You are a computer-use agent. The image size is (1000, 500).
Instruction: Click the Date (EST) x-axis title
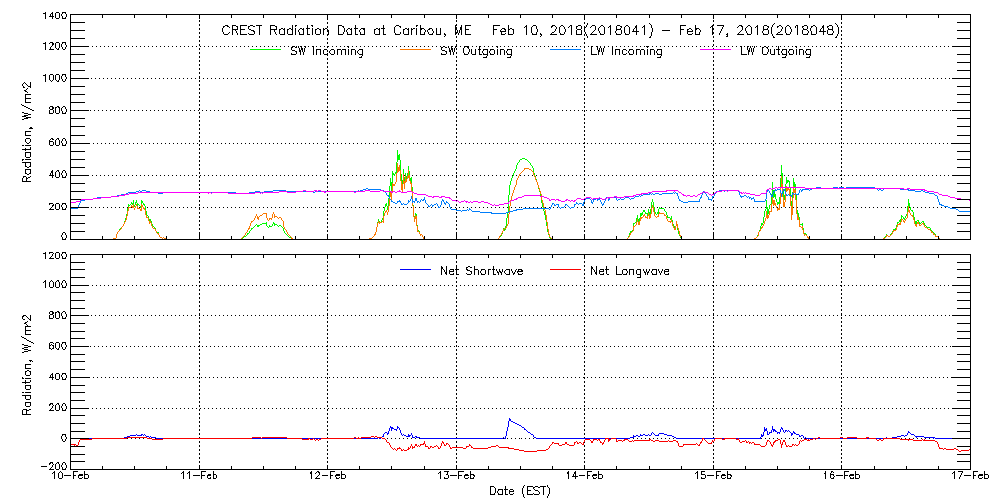coord(521,491)
